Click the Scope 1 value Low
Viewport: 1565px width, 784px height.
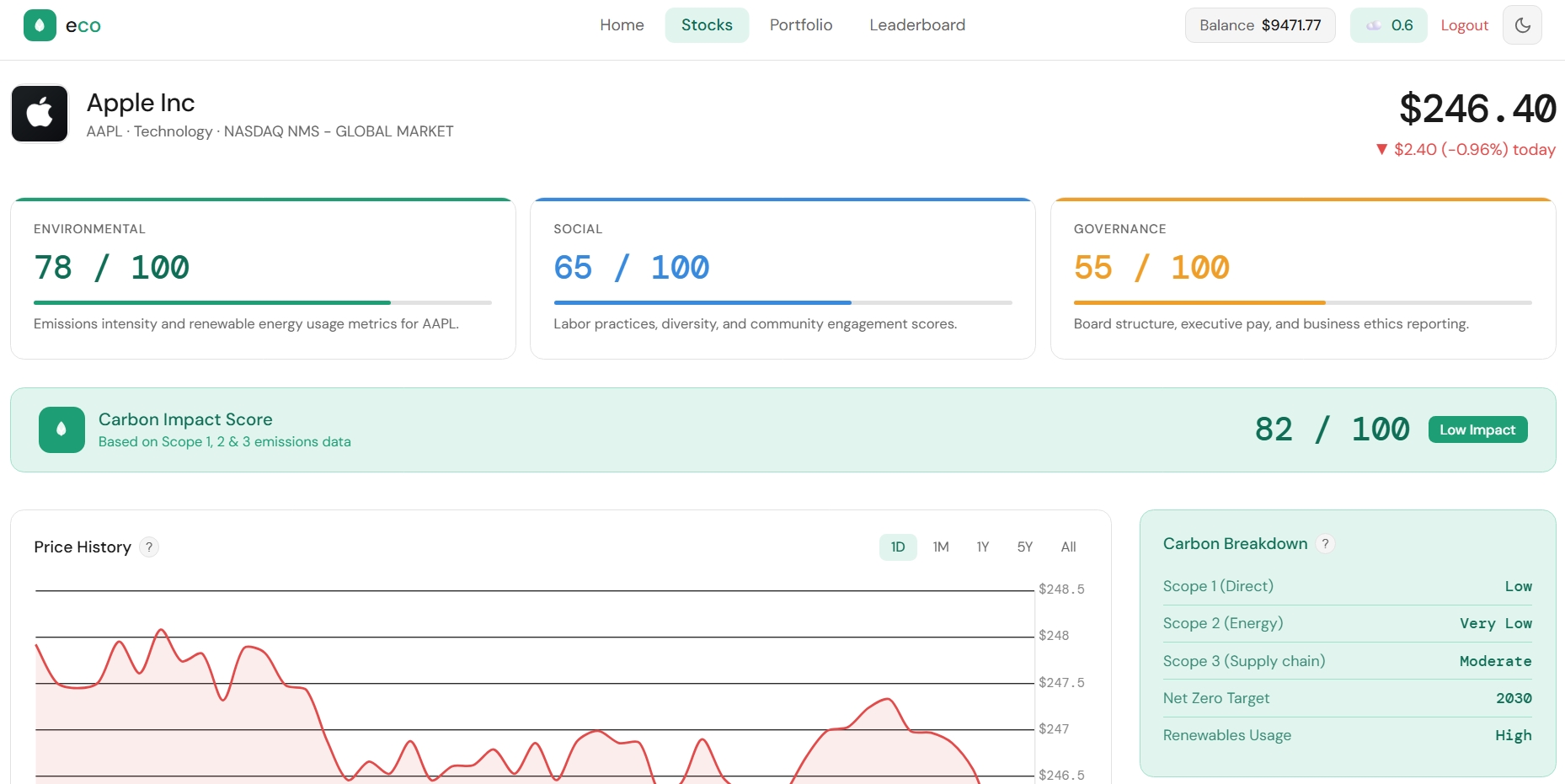tap(1519, 586)
